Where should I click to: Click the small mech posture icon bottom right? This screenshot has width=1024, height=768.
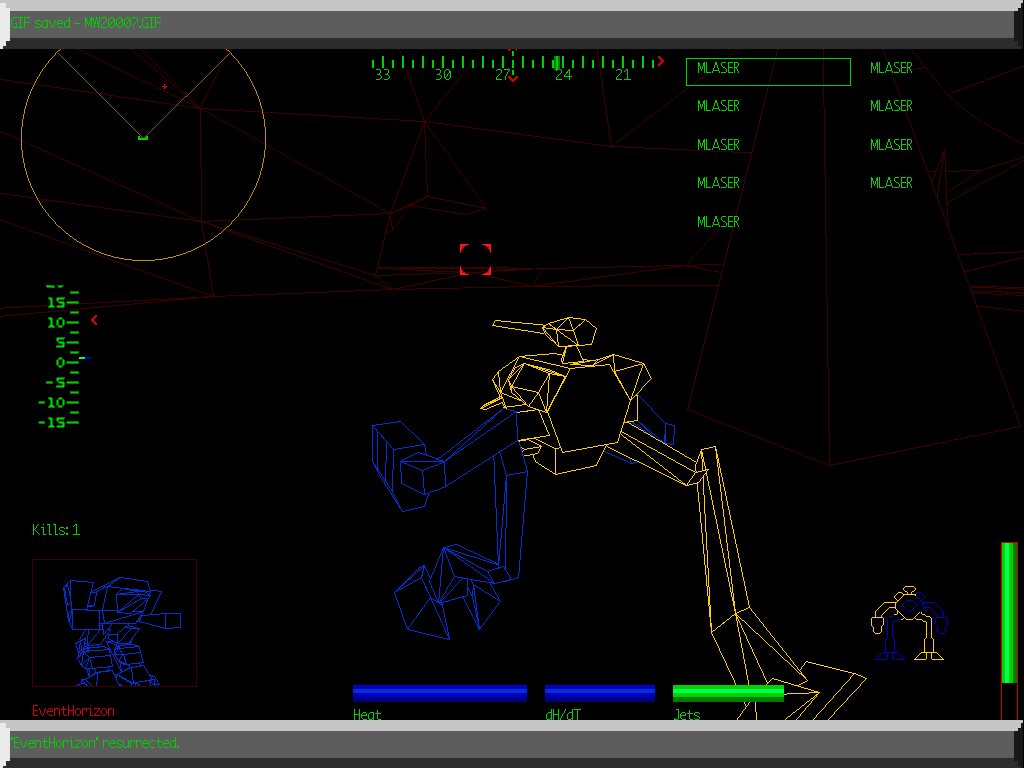[908, 620]
